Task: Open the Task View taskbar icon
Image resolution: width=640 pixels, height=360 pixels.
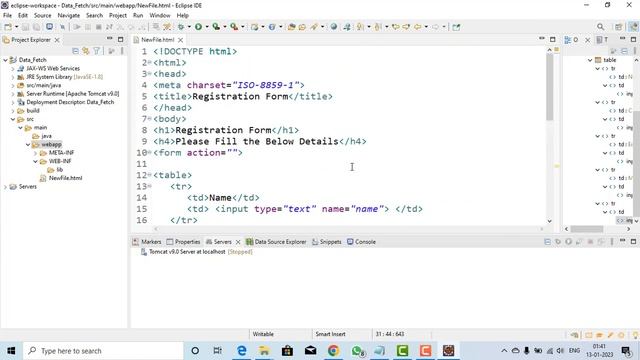Action: (x=218, y=351)
